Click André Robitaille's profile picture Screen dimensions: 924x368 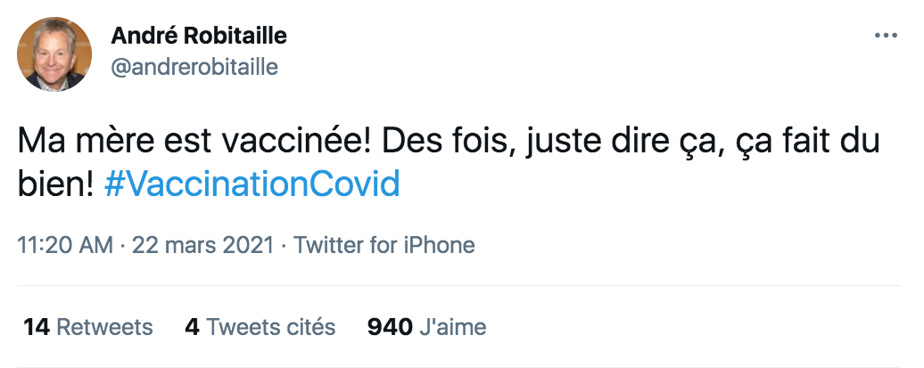(54, 54)
